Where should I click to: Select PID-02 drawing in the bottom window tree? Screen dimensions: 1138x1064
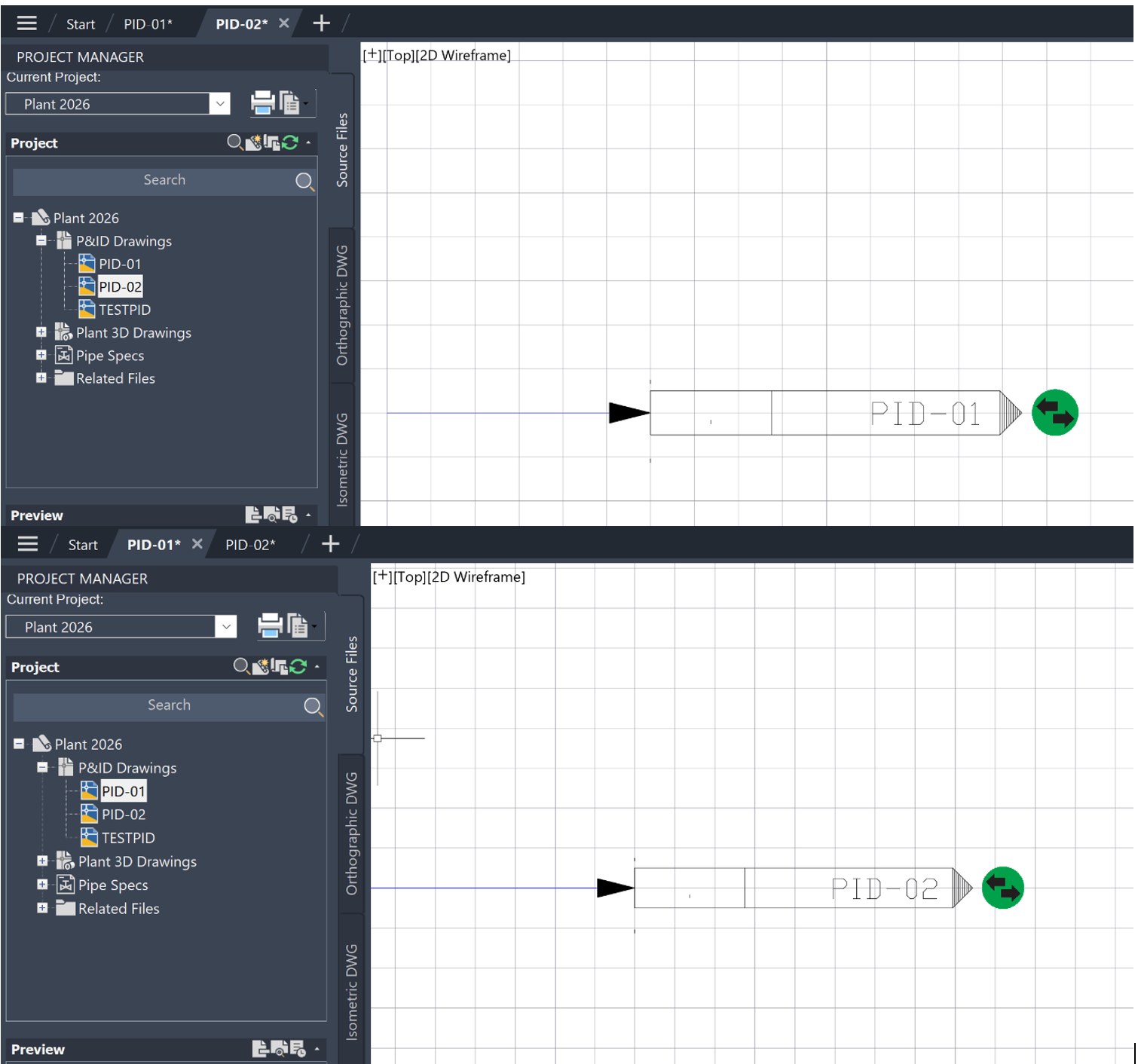124,814
